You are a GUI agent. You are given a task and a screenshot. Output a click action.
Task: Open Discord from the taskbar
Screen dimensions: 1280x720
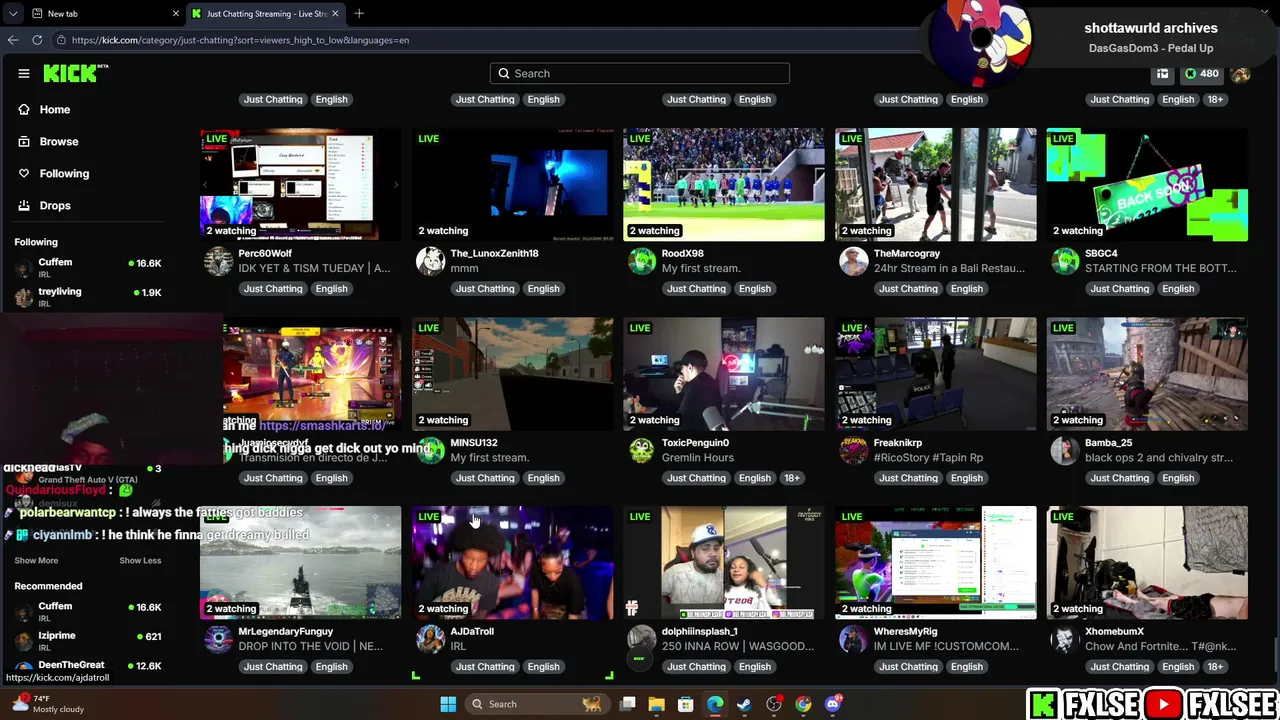tap(833, 704)
